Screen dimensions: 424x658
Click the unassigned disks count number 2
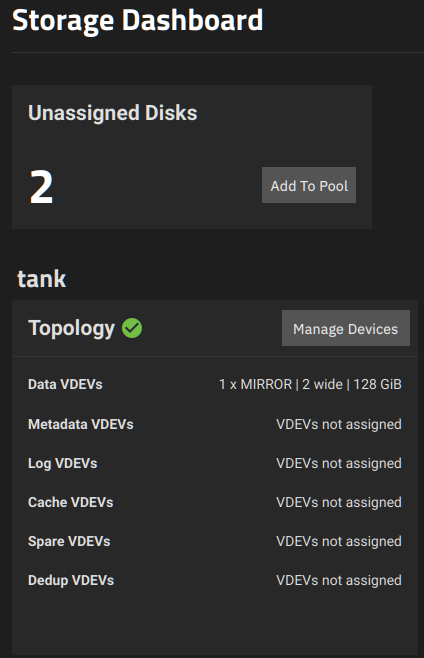tap(41, 187)
